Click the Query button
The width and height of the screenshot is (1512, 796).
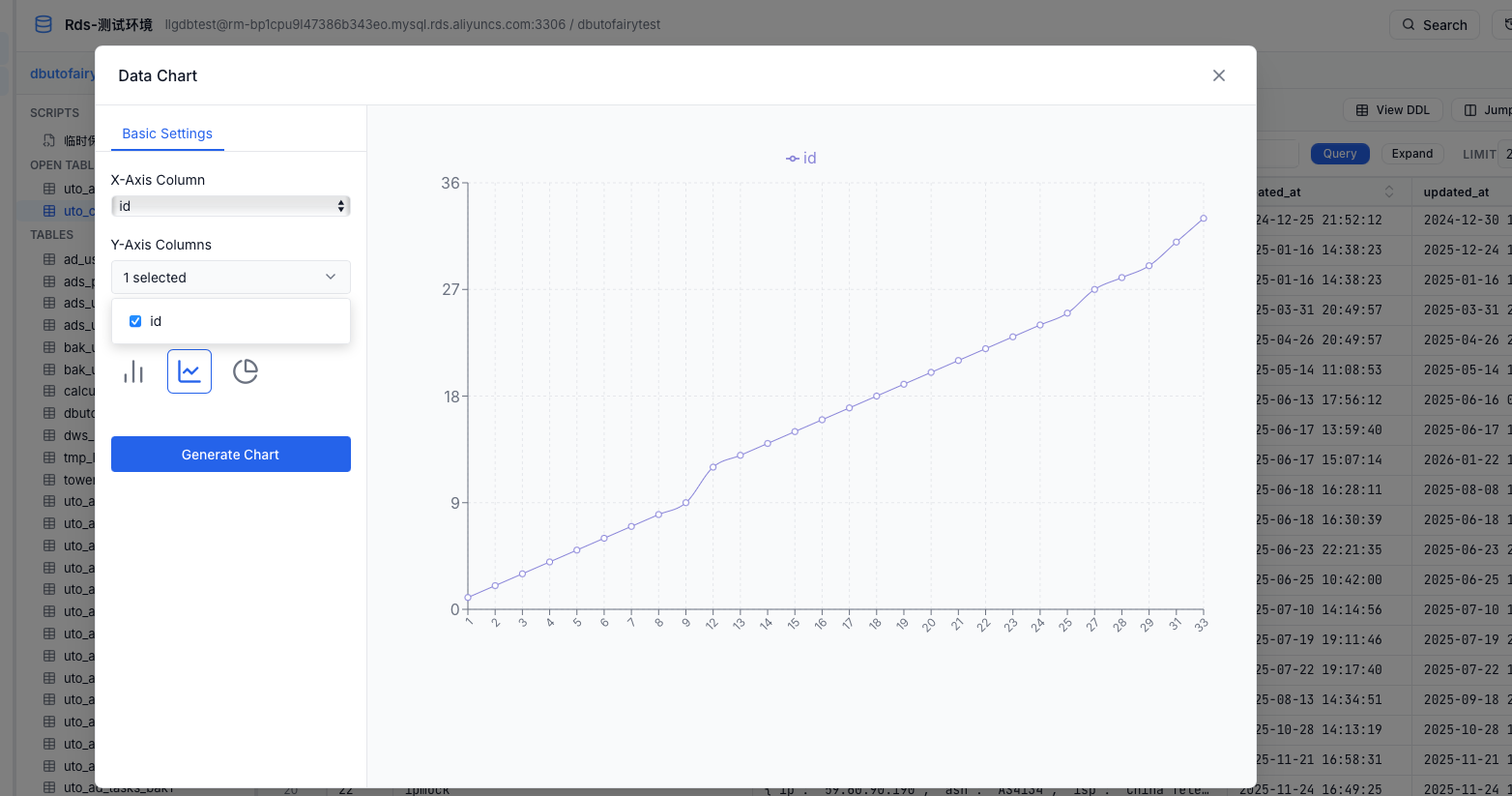point(1340,154)
